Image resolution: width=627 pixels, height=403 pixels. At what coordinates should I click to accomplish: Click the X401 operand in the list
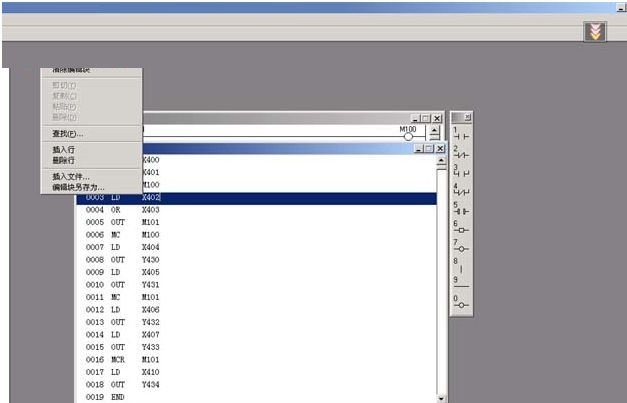click(x=151, y=172)
